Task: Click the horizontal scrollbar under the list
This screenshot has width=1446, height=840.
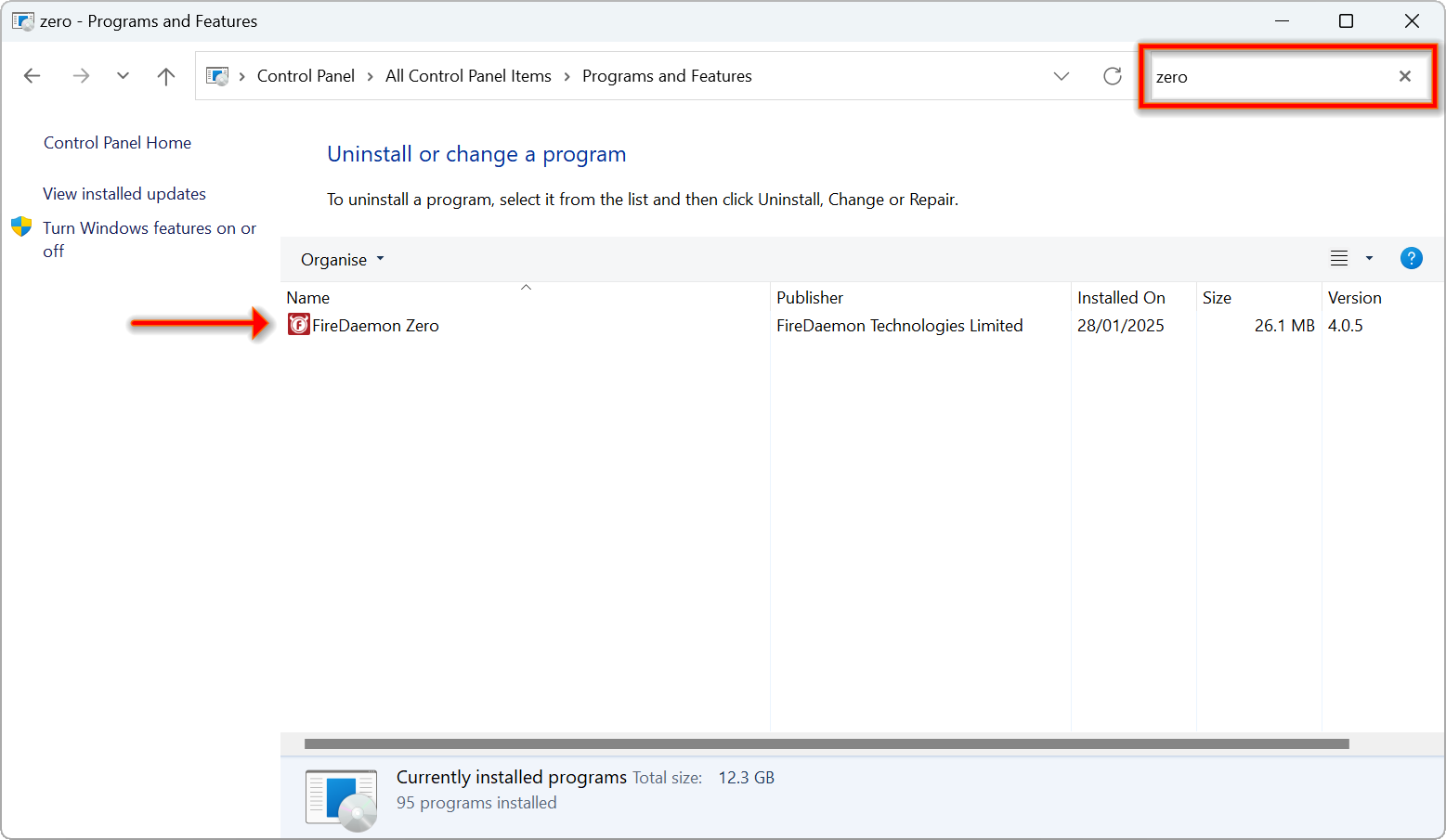Action: (x=827, y=743)
